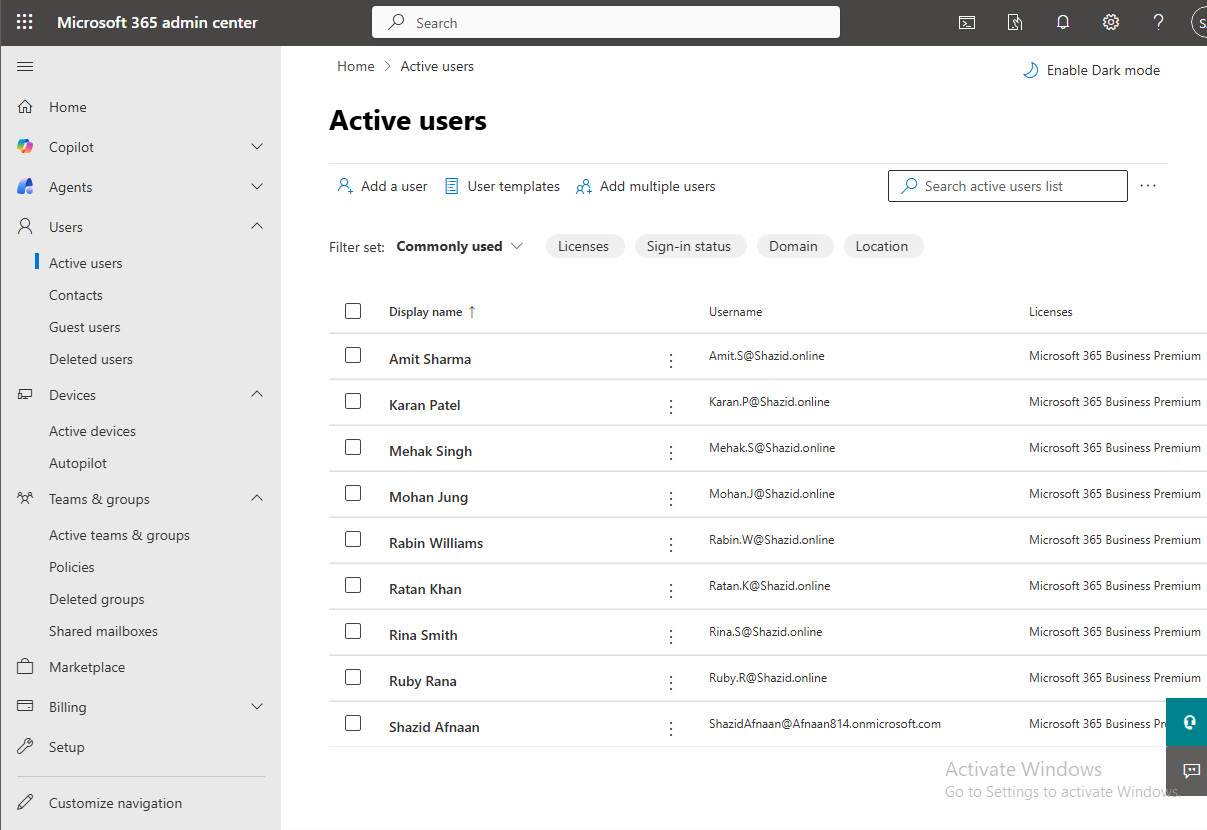Image resolution: width=1207 pixels, height=830 pixels.
Task: Sort by Display name column header
Action: 433,312
